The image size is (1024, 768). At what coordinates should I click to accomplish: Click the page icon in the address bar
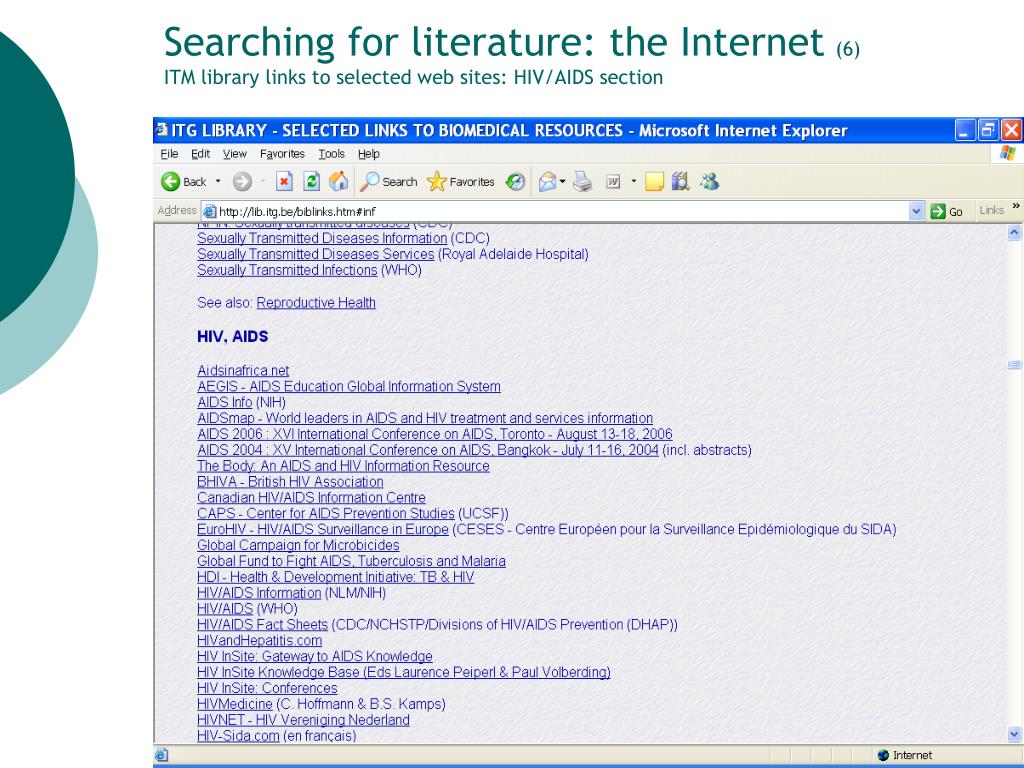[x=210, y=211]
